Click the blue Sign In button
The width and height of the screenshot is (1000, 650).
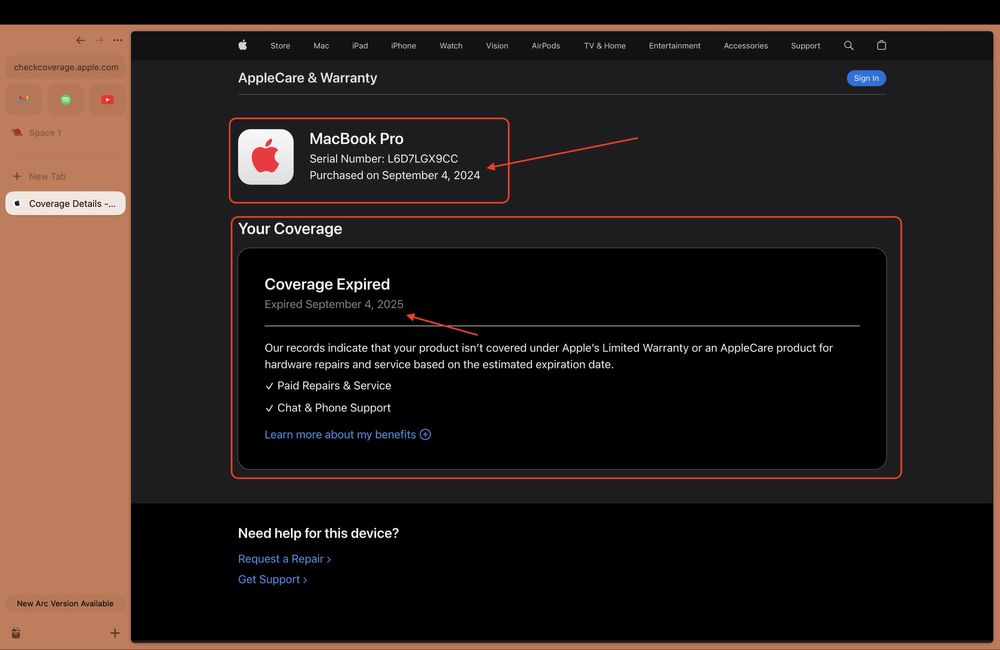(x=866, y=78)
